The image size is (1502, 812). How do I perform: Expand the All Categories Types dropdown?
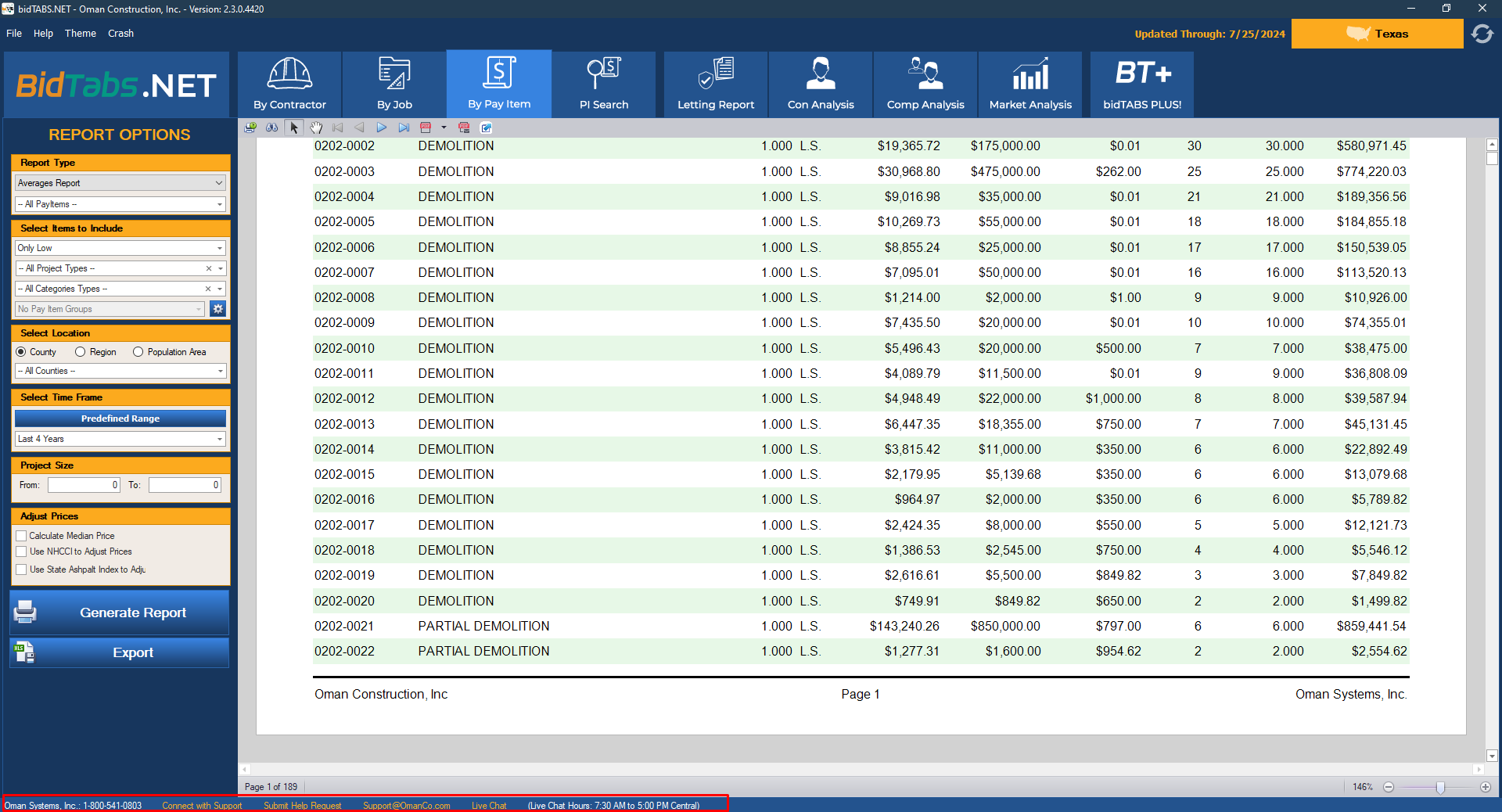pos(221,289)
